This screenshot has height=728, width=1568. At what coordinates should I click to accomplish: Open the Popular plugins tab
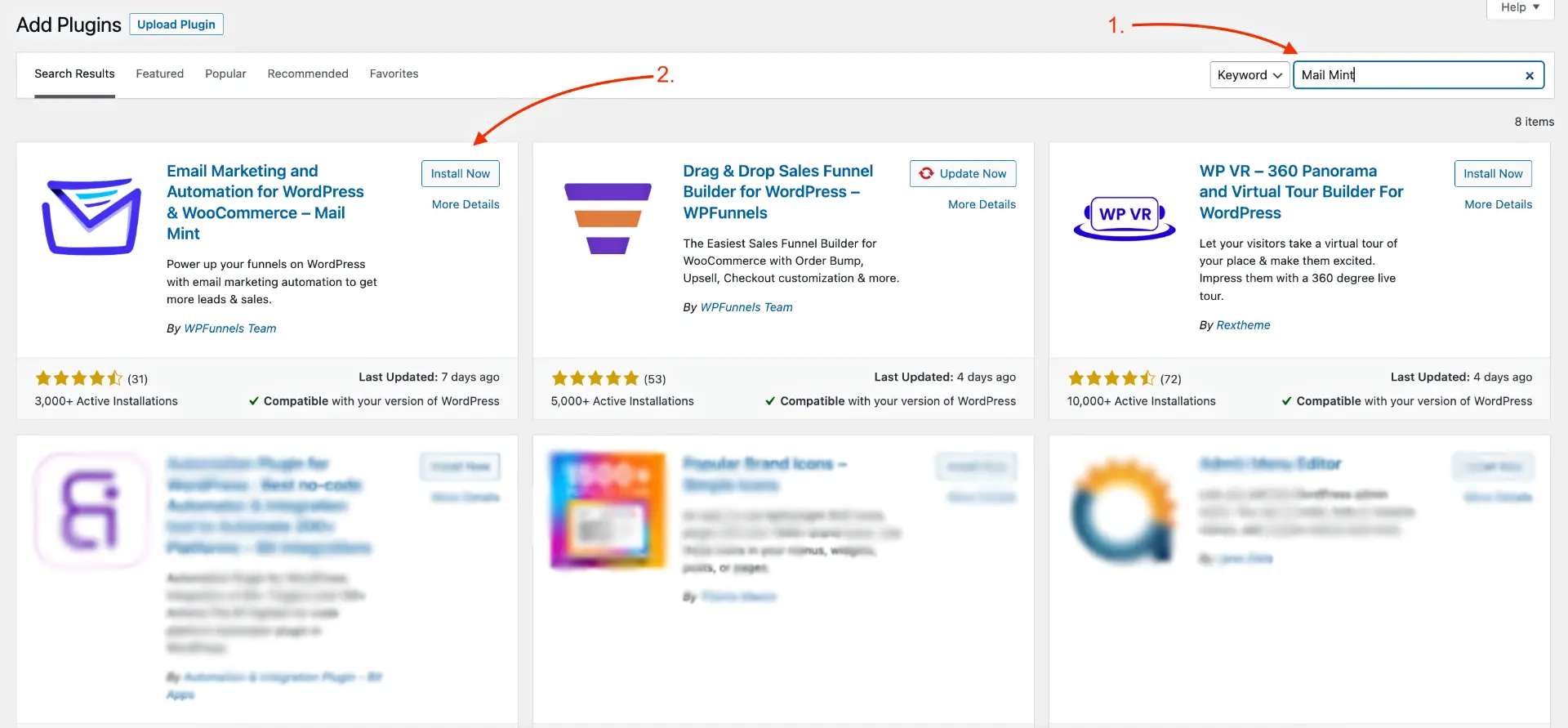point(225,74)
